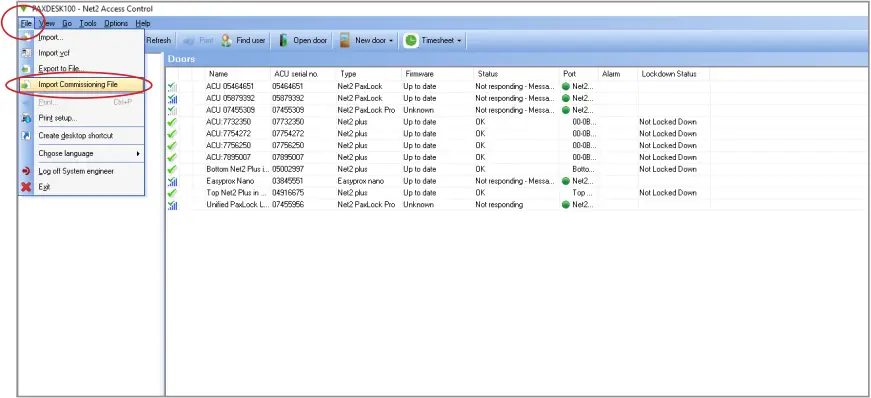Click the green check icon for ACU:7756250
Viewport: 871px width, 398px height.
click(172, 145)
